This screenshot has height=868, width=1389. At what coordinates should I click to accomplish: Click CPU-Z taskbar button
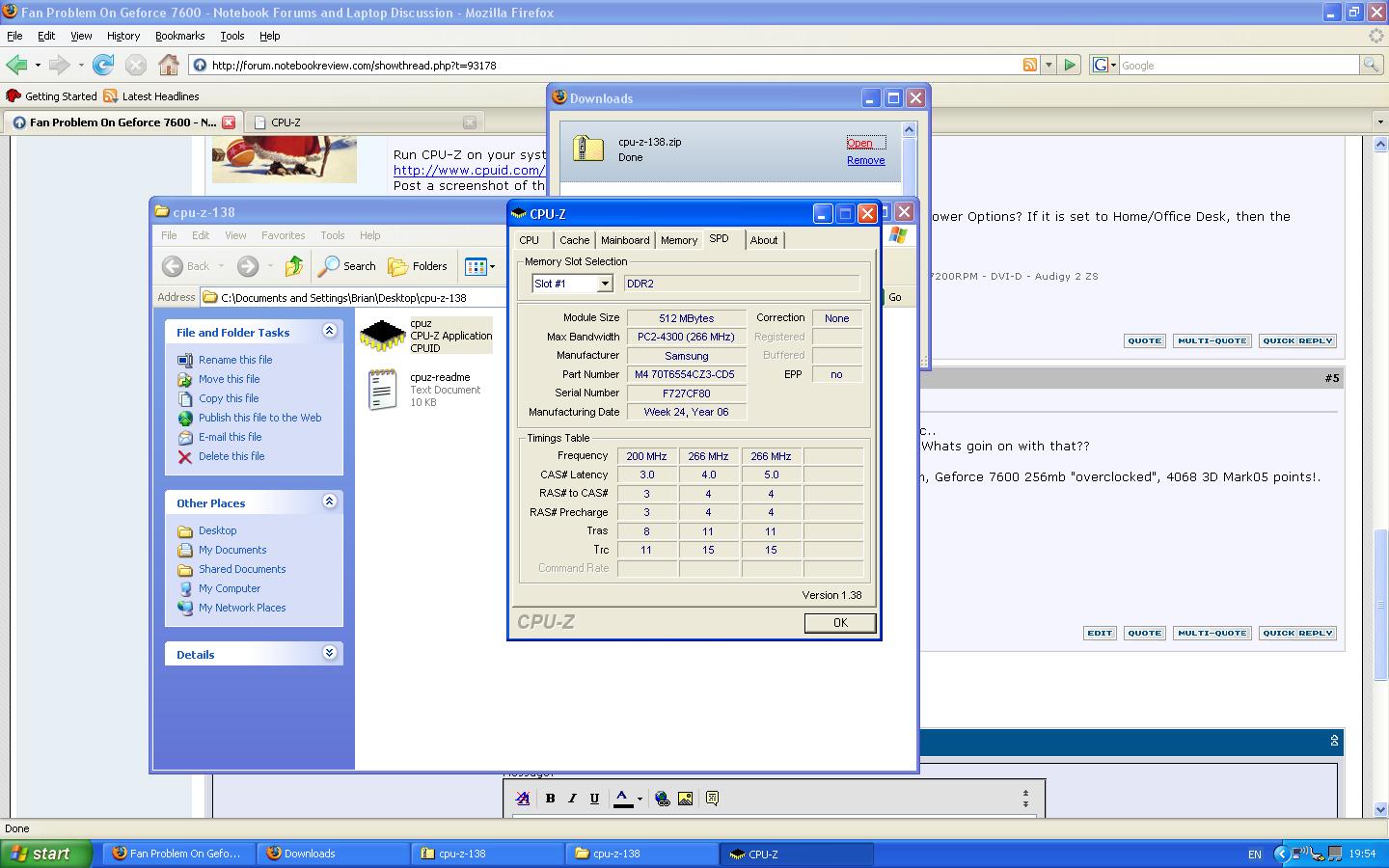(797, 854)
